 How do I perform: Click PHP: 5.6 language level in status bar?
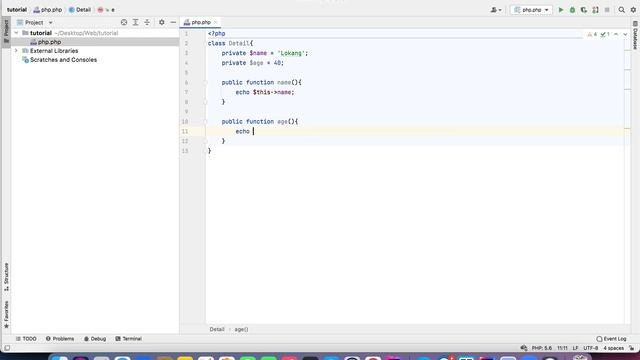point(542,348)
